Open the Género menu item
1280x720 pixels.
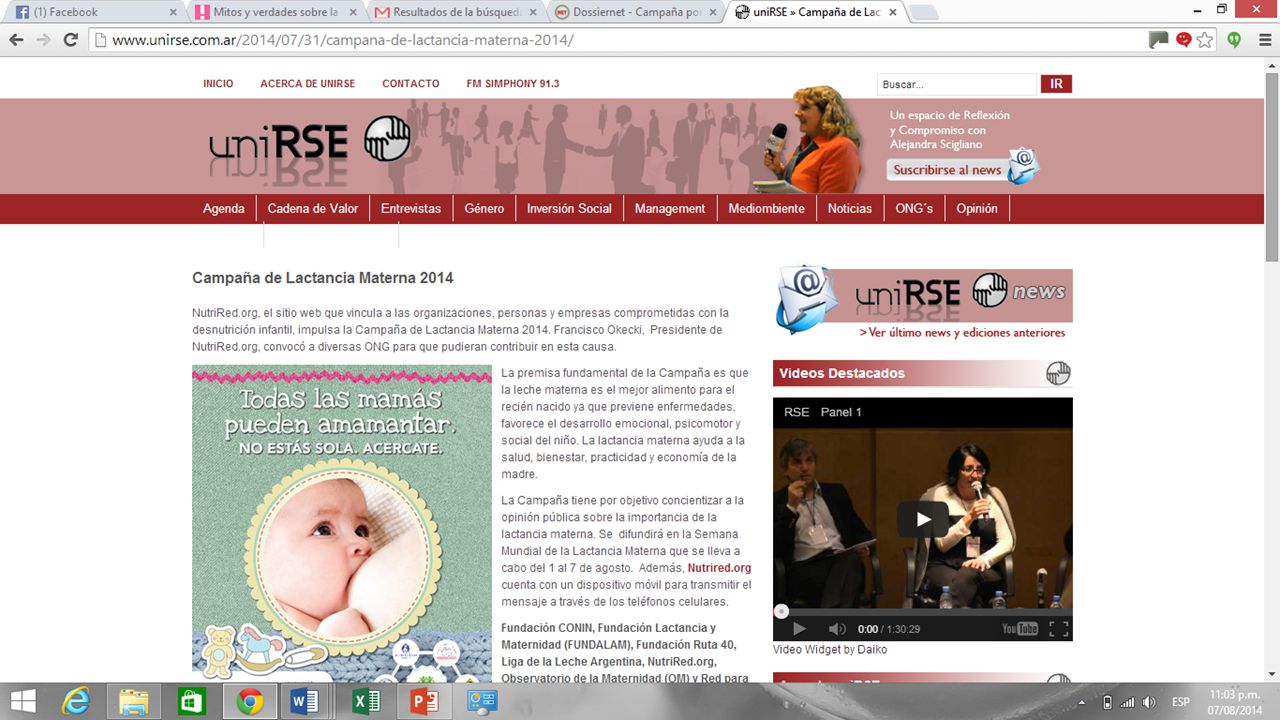[484, 208]
